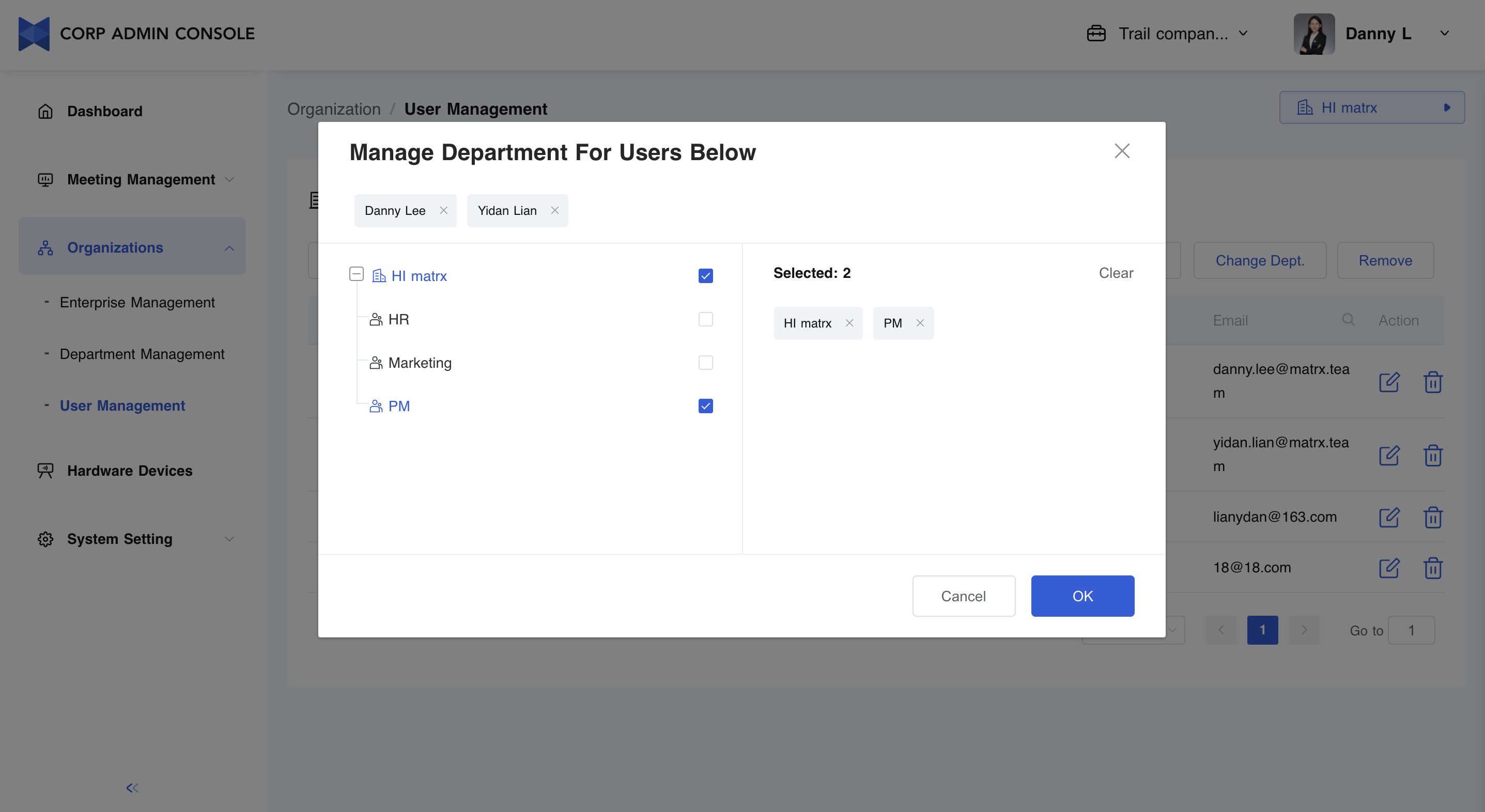The height and width of the screenshot is (812, 1485).
Task: Uncheck the HI matrx checkbox
Action: click(x=705, y=276)
